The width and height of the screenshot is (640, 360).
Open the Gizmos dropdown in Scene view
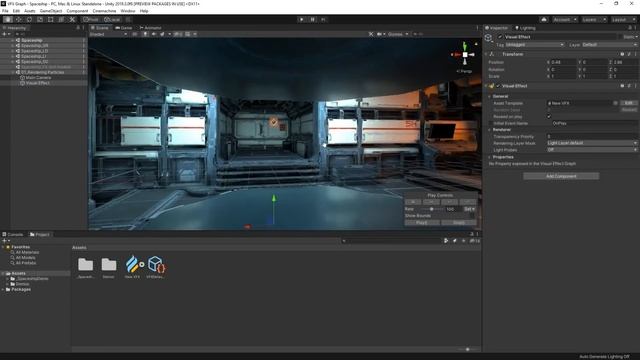coord(398,34)
